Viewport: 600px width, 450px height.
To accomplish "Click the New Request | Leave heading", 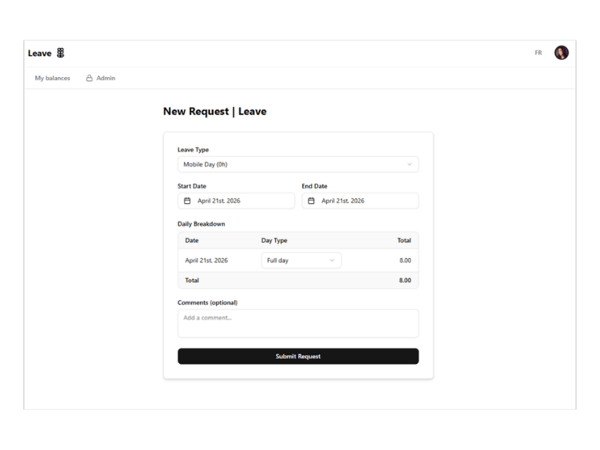I will (x=215, y=111).
